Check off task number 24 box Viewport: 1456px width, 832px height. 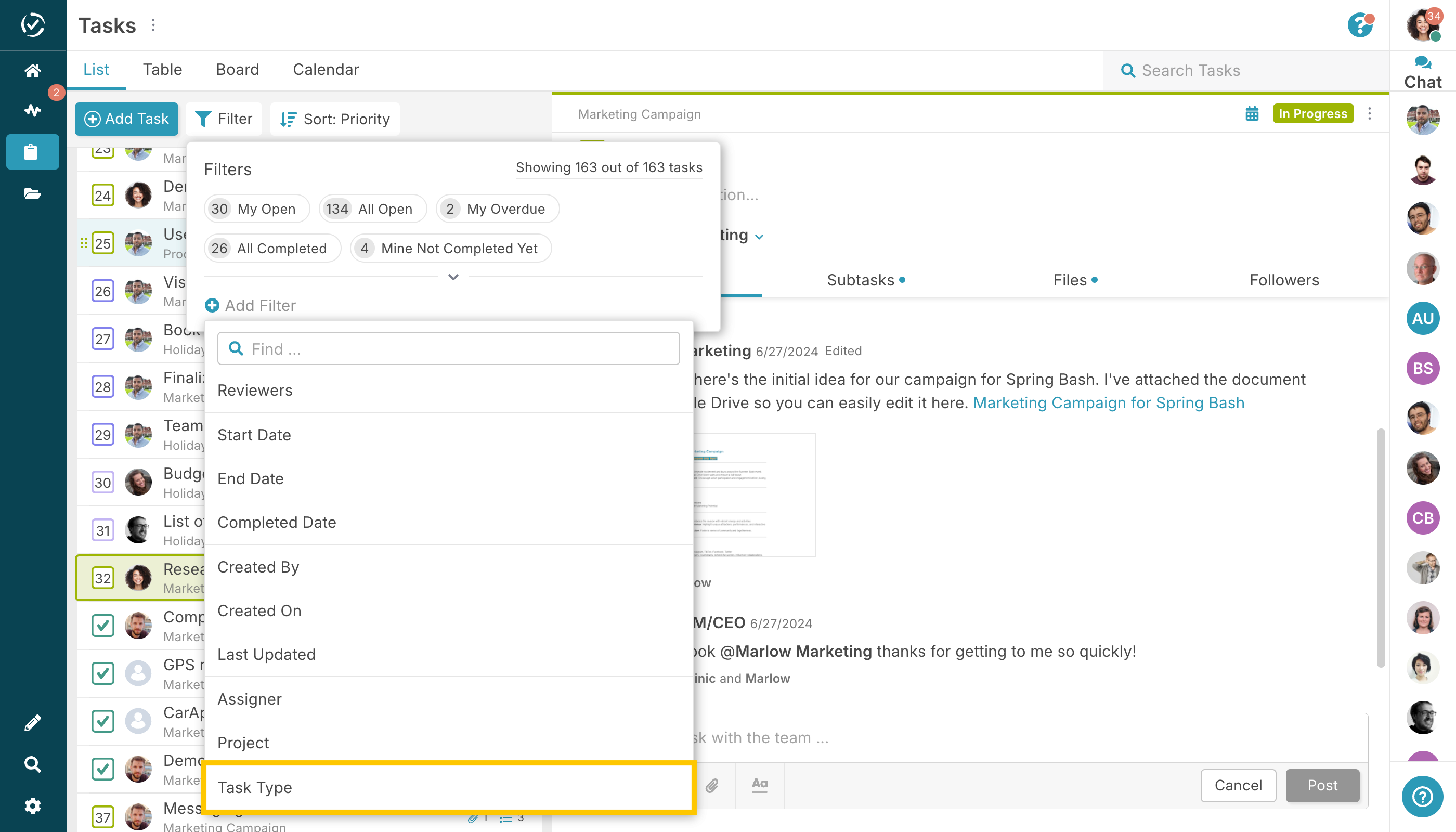[103, 196]
